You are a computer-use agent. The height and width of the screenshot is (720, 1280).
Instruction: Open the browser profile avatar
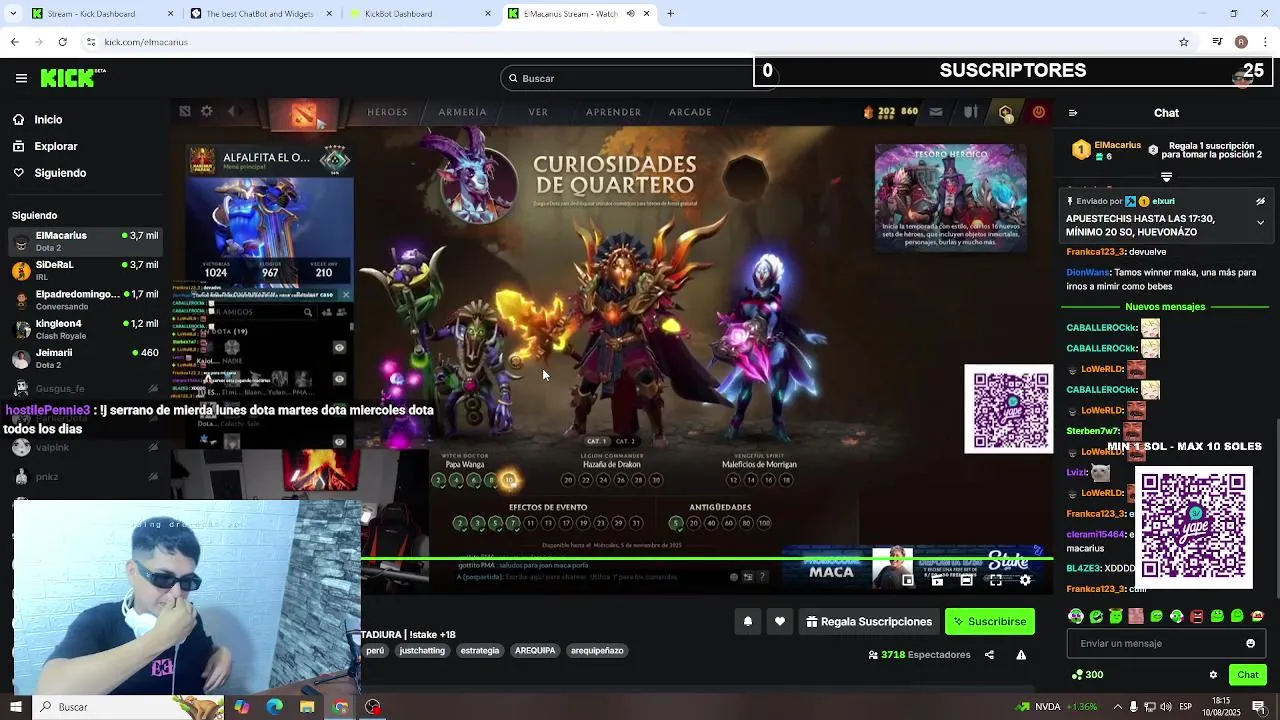1241,42
